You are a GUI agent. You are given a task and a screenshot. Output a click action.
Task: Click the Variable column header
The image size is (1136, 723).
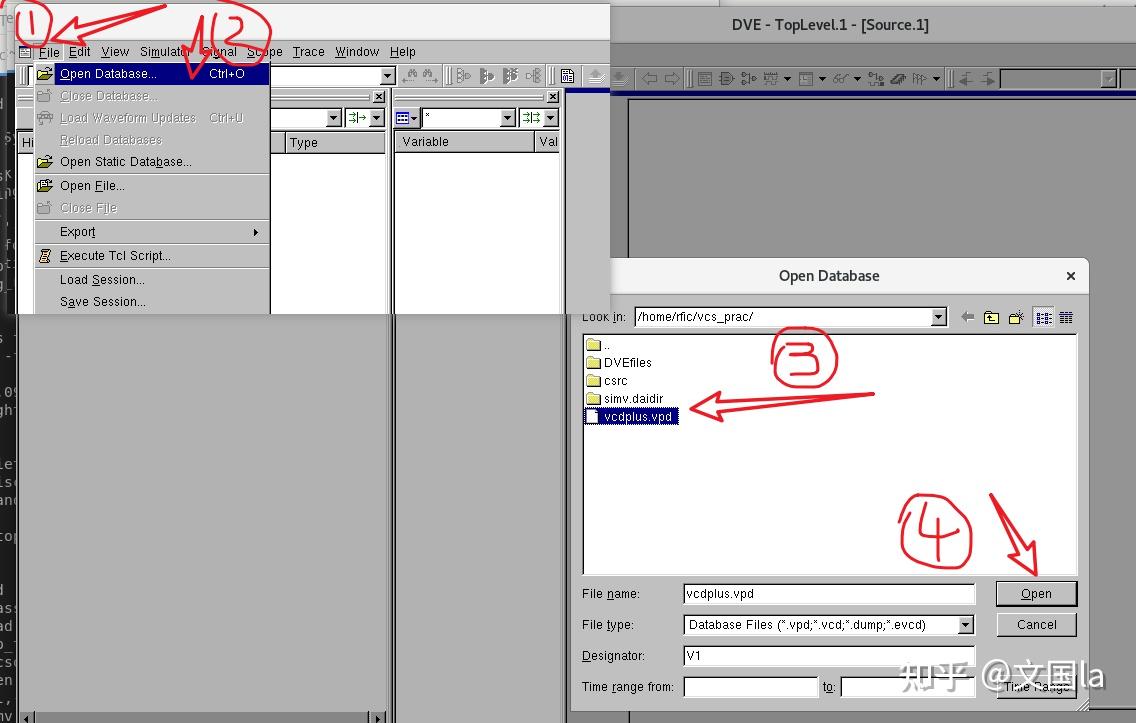464,142
